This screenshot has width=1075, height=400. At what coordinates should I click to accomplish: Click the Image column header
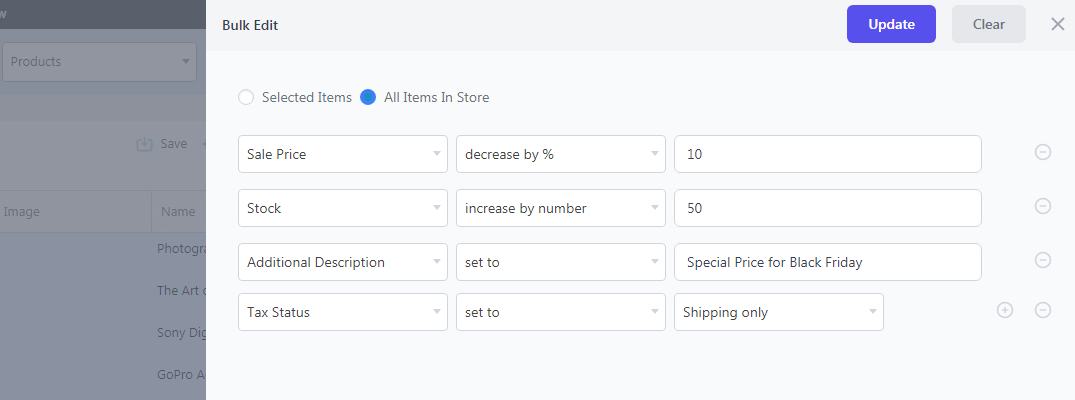(x=21, y=212)
